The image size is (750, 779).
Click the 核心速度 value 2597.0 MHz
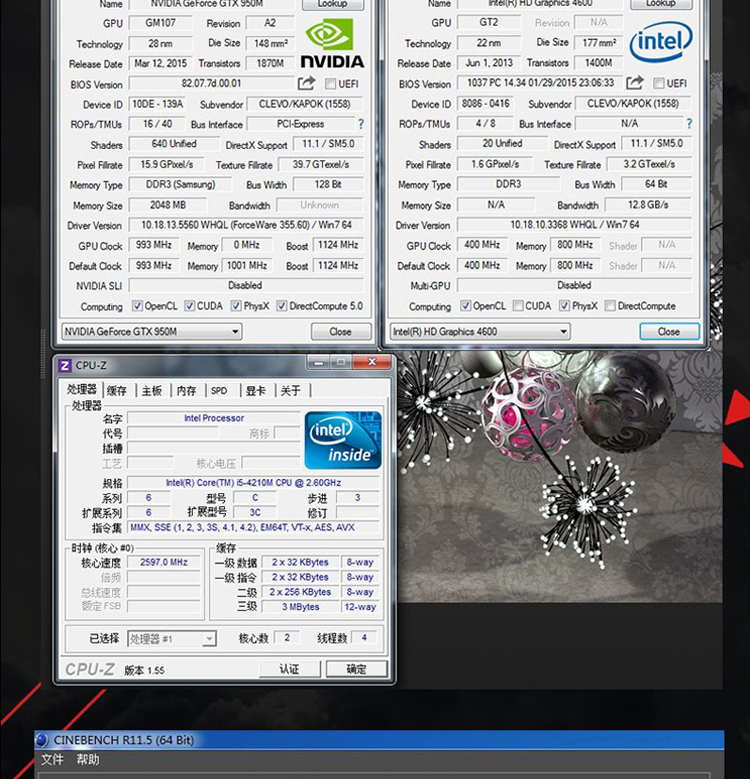tap(164, 562)
